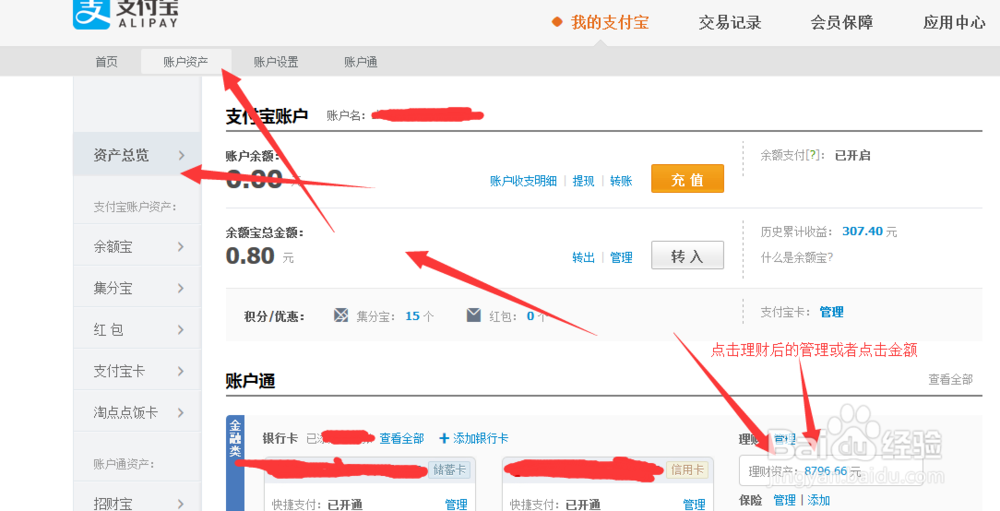Viewport: 1000px width, 511px height.
Task: Switch to the 账户设置 tab
Action: click(276, 62)
